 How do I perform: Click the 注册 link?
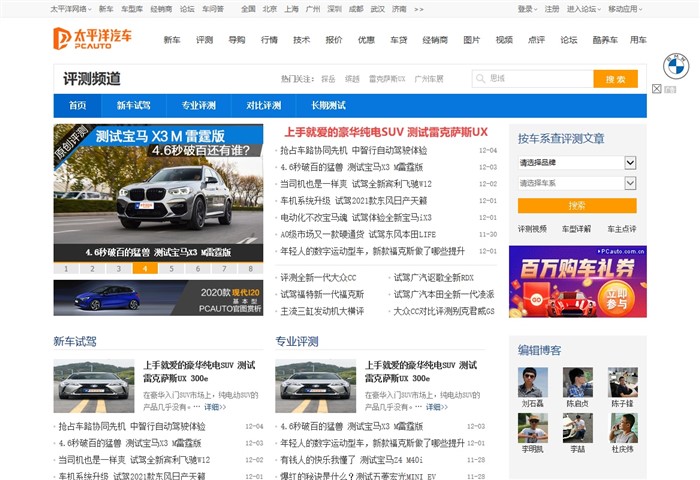pos(552,9)
